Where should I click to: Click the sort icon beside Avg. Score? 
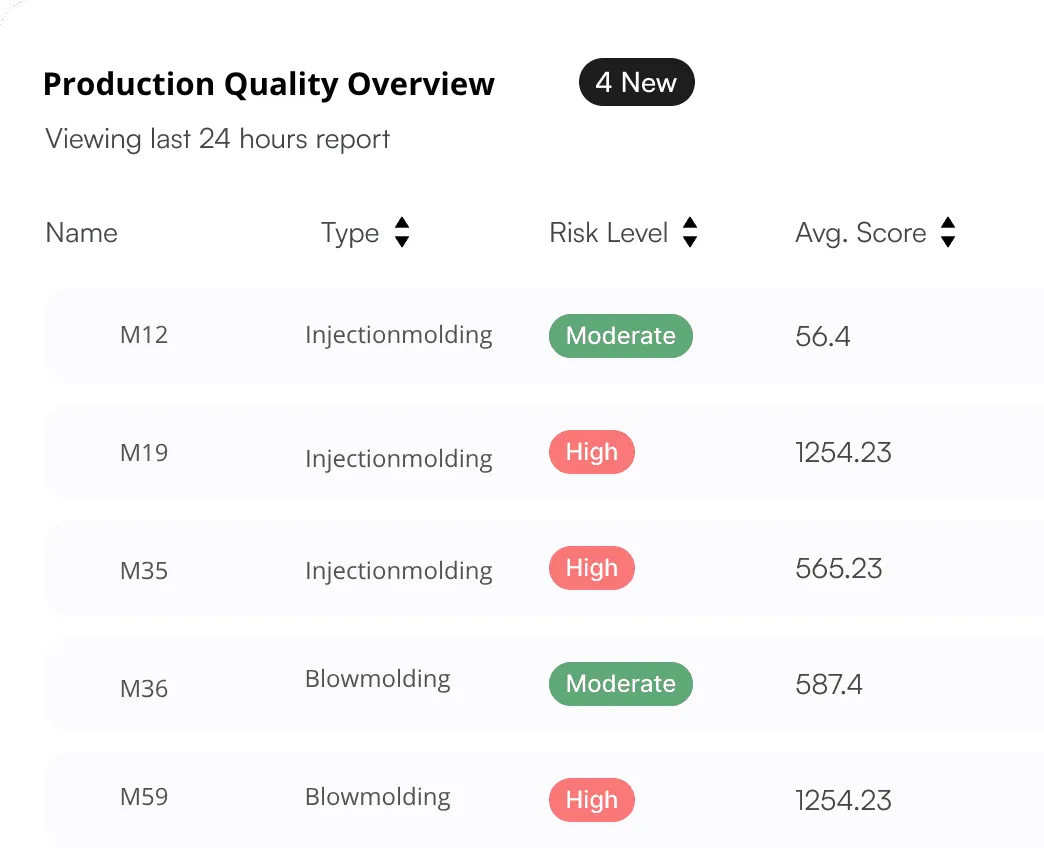click(948, 232)
